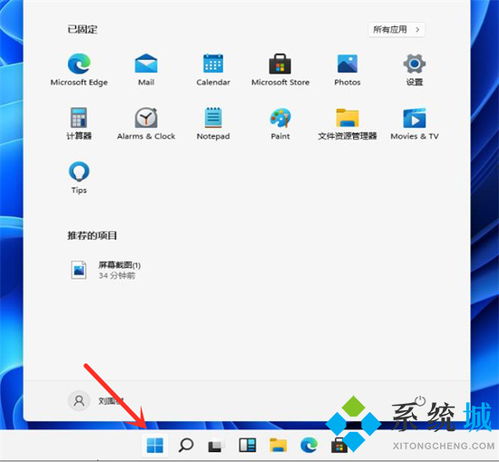Launch Edge from the taskbar
499x462 pixels.
click(x=309, y=445)
